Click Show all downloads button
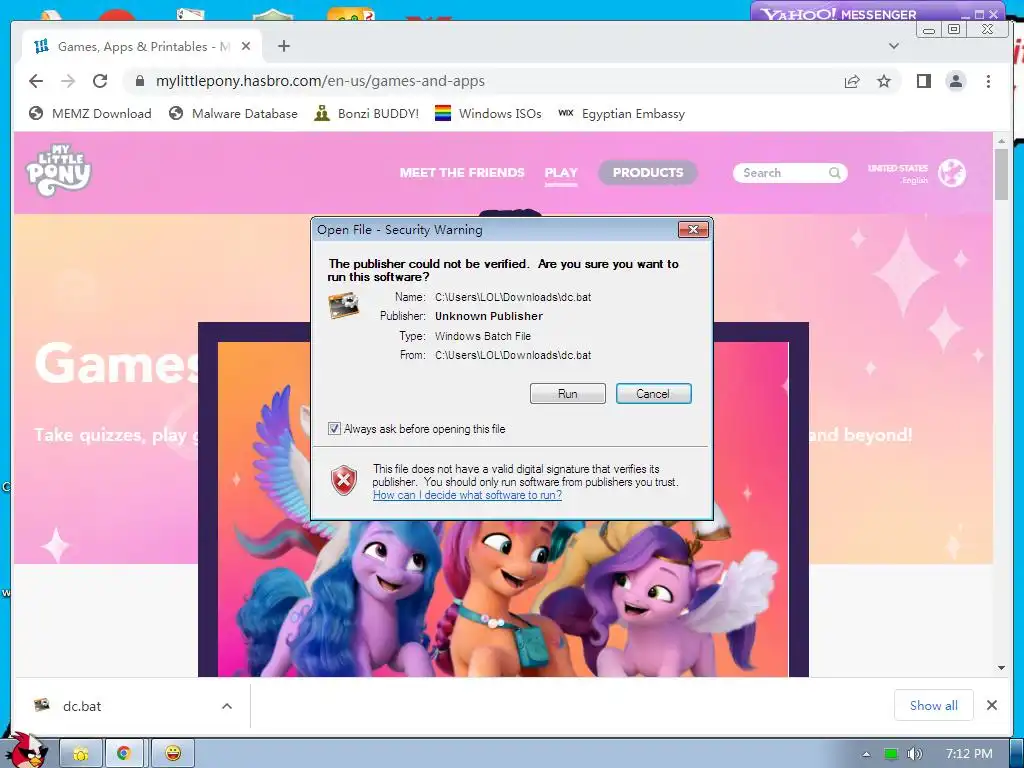 (933, 705)
